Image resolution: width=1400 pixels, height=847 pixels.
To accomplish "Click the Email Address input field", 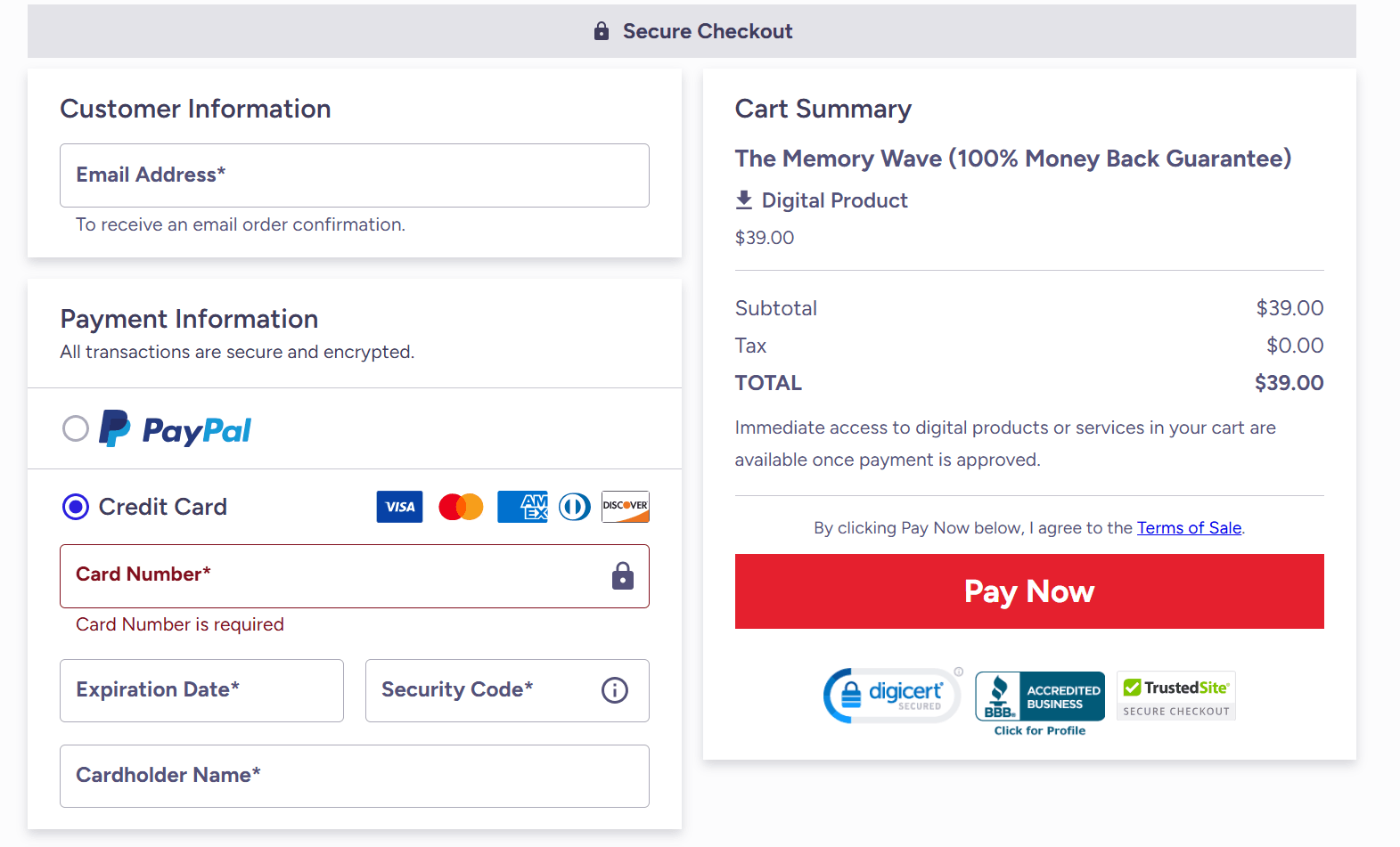I will tap(354, 175).
